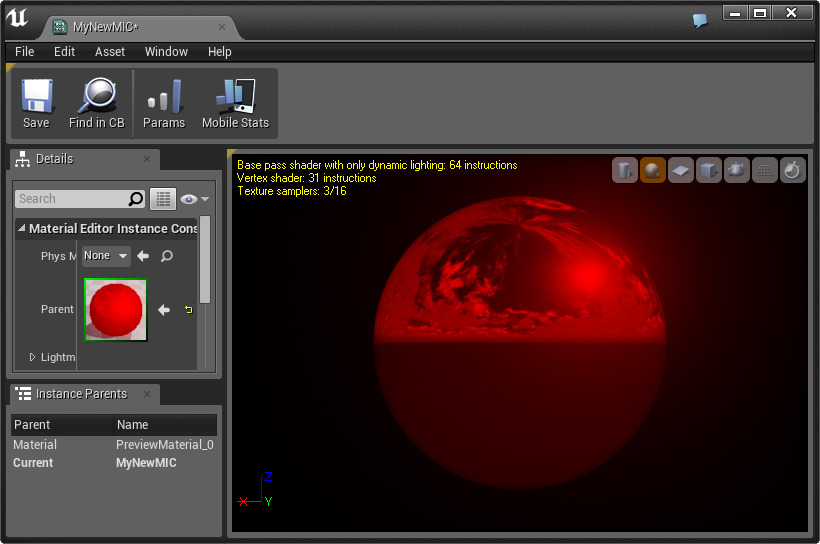
Task: Click Find in CB magnifier icon
Action: coord(96,104)
